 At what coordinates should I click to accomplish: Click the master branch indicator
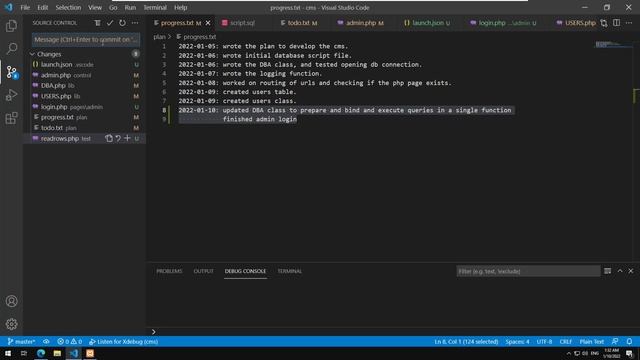coord(21,342)
